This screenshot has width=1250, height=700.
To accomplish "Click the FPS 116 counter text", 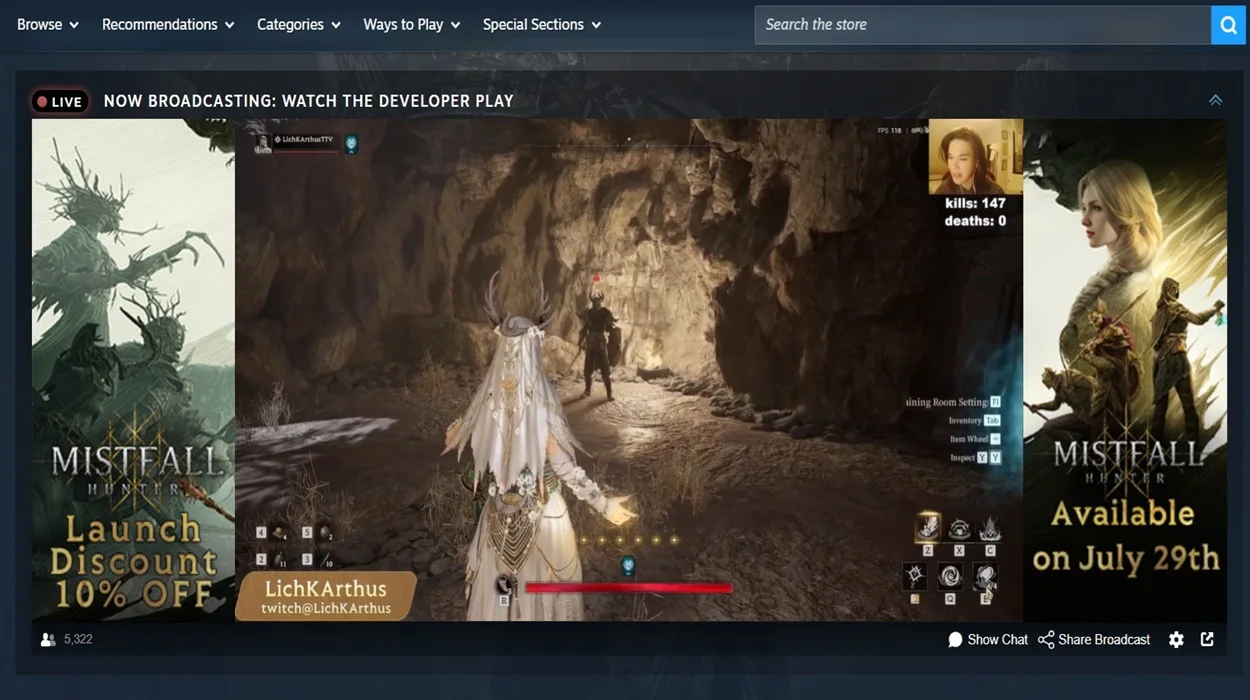I will point(889,131).
